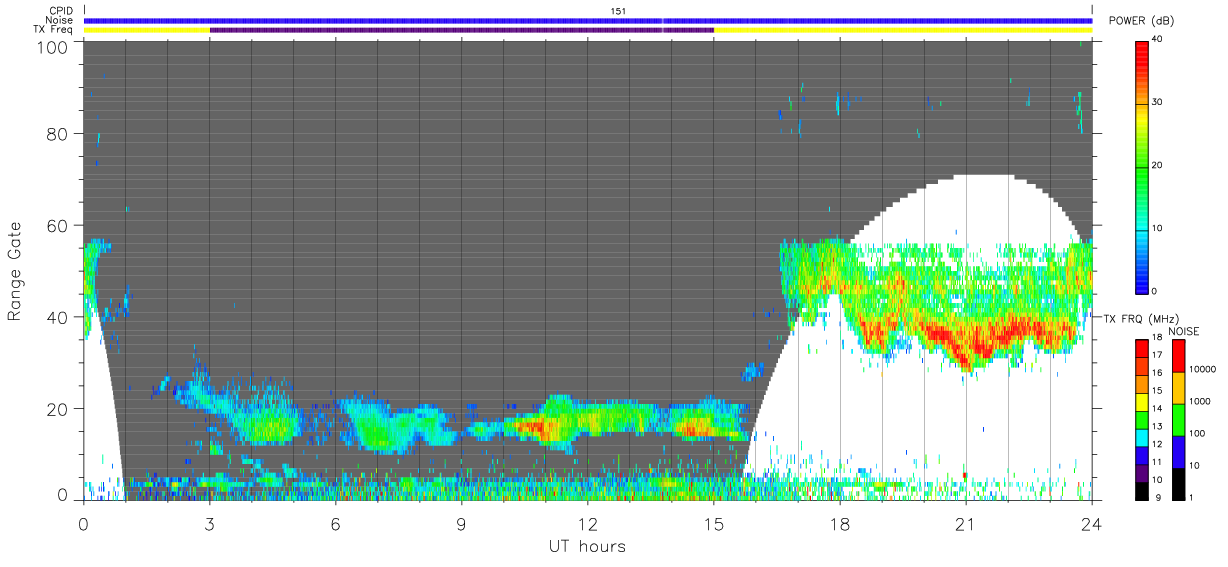This screenshot has height=567, width=1228.
Task: Click the '20' tick on the POWER colorbar
Action: [1157, 165]
